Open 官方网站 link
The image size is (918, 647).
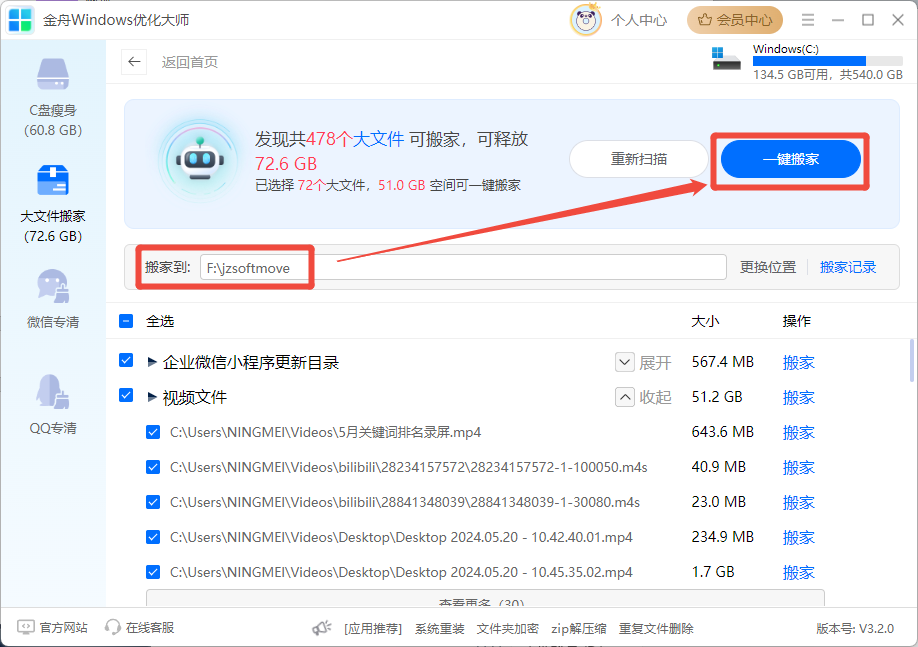(63, 628)
